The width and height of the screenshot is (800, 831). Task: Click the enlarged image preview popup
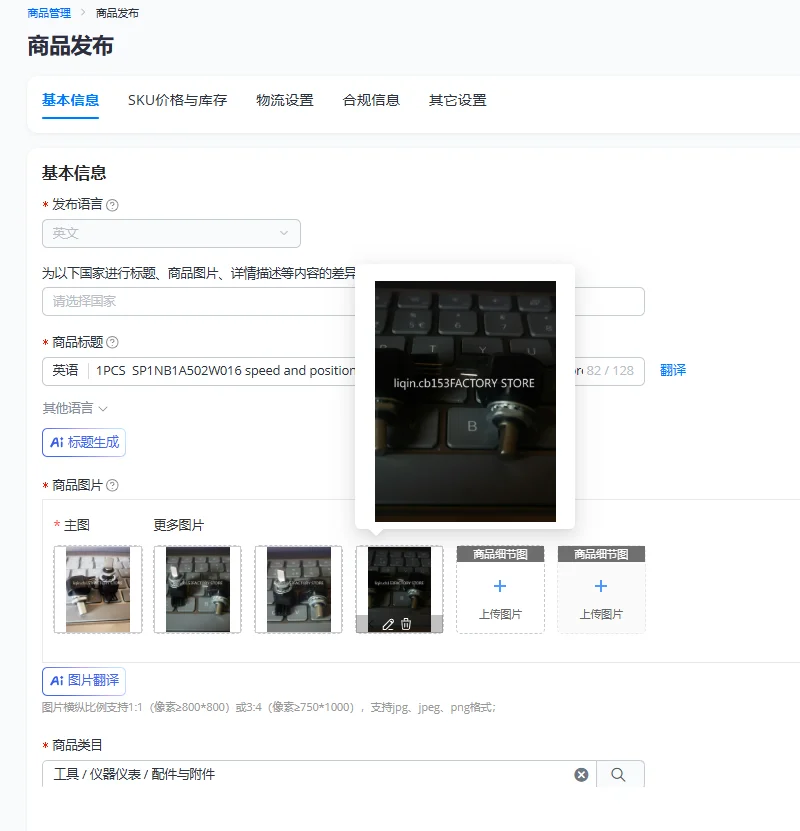click(x=465, y=401)
